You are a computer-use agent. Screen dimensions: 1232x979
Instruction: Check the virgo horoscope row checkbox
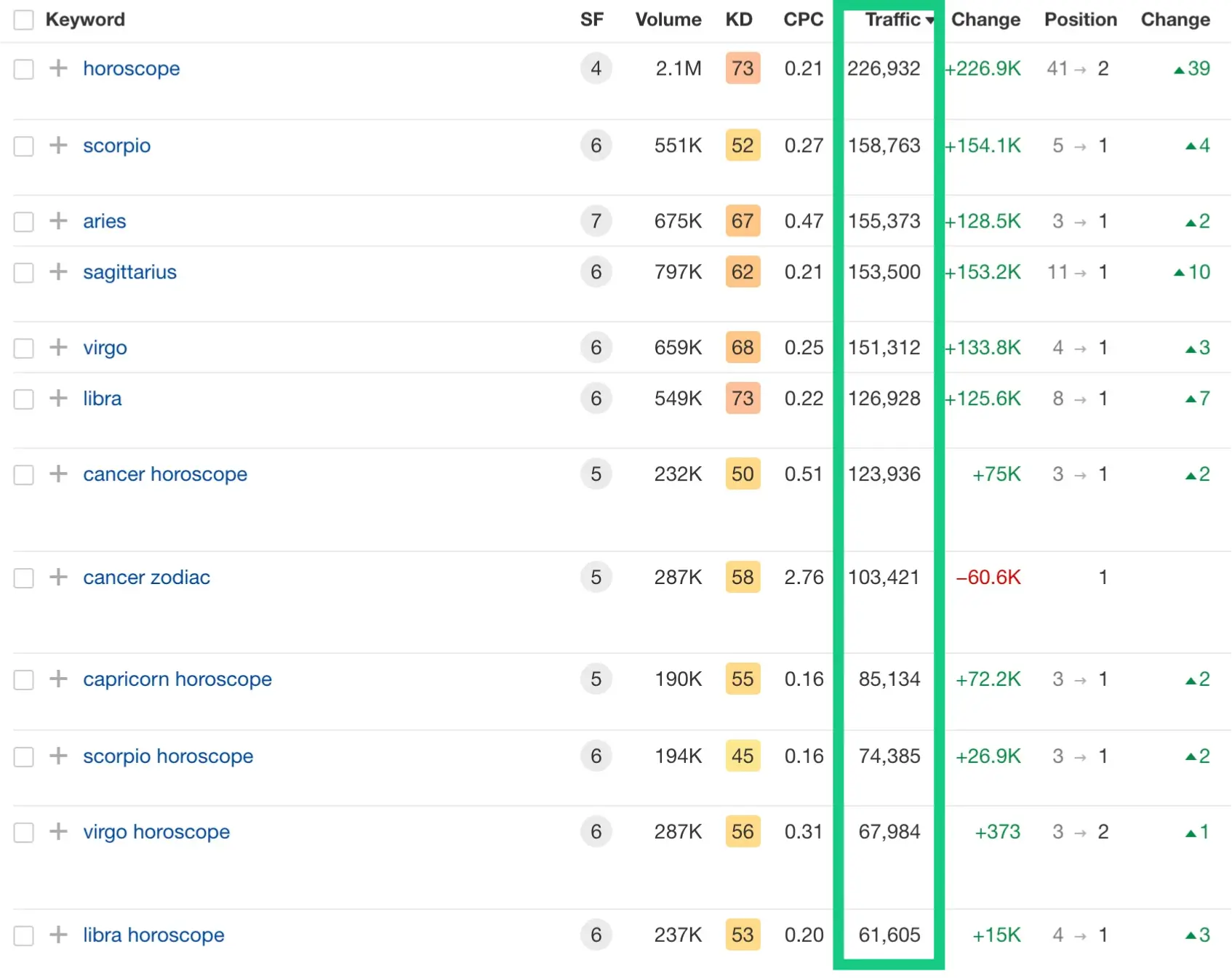pos(24,833)
